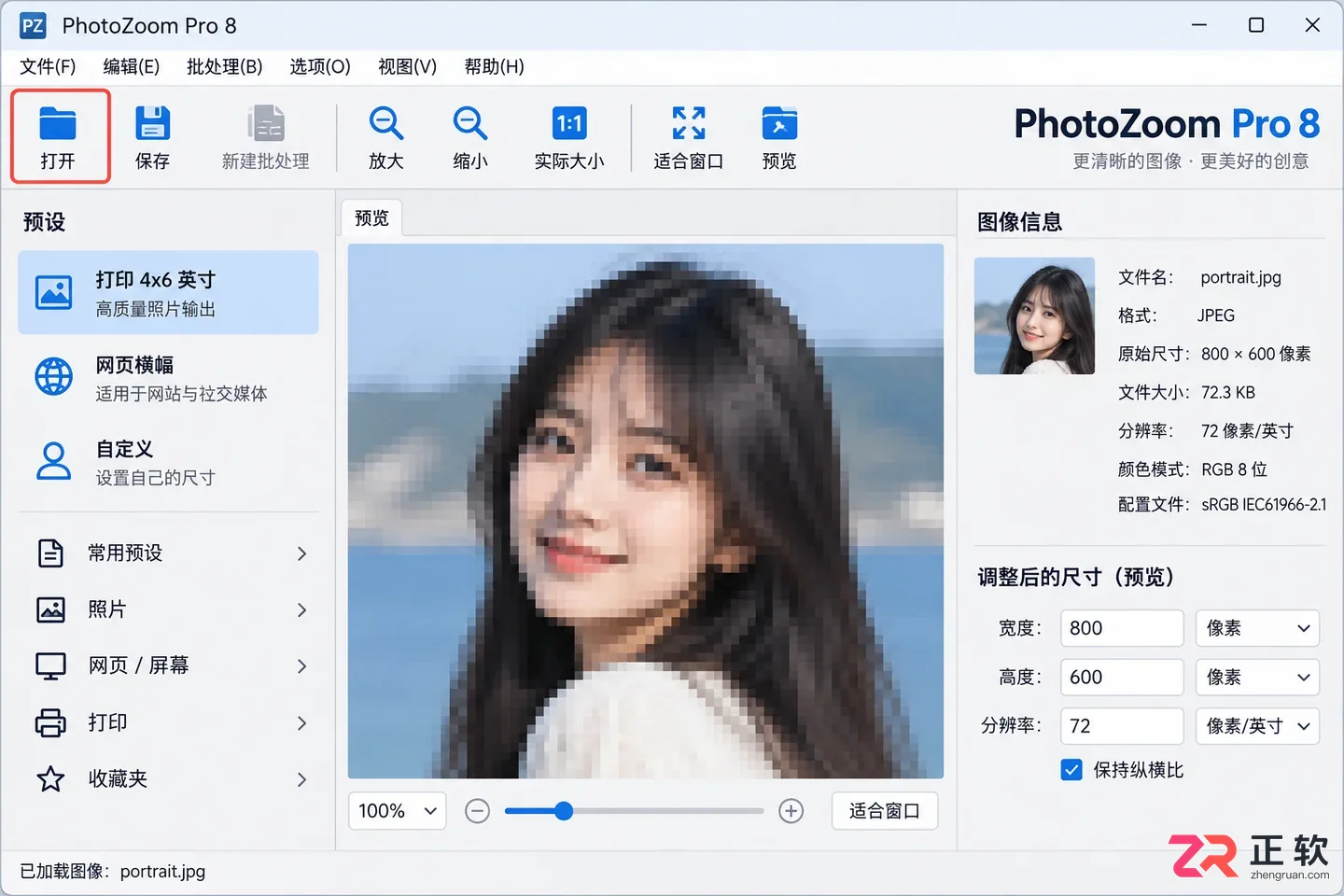Screen dimensions: 1344x896
Task: Click the 调整后的尺寸 (预览) heading
Action: click(1075, 577)
